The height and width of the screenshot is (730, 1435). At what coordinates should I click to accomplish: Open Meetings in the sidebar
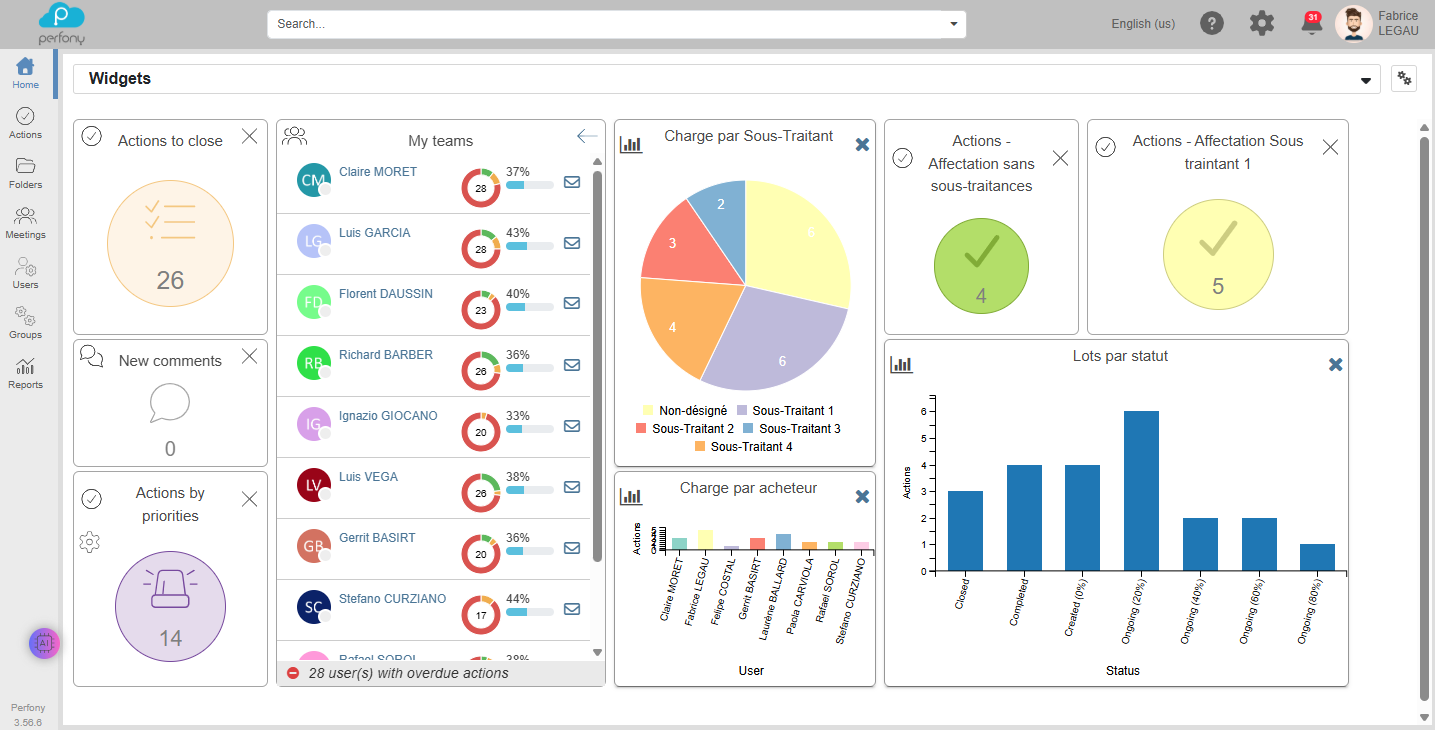25,223
